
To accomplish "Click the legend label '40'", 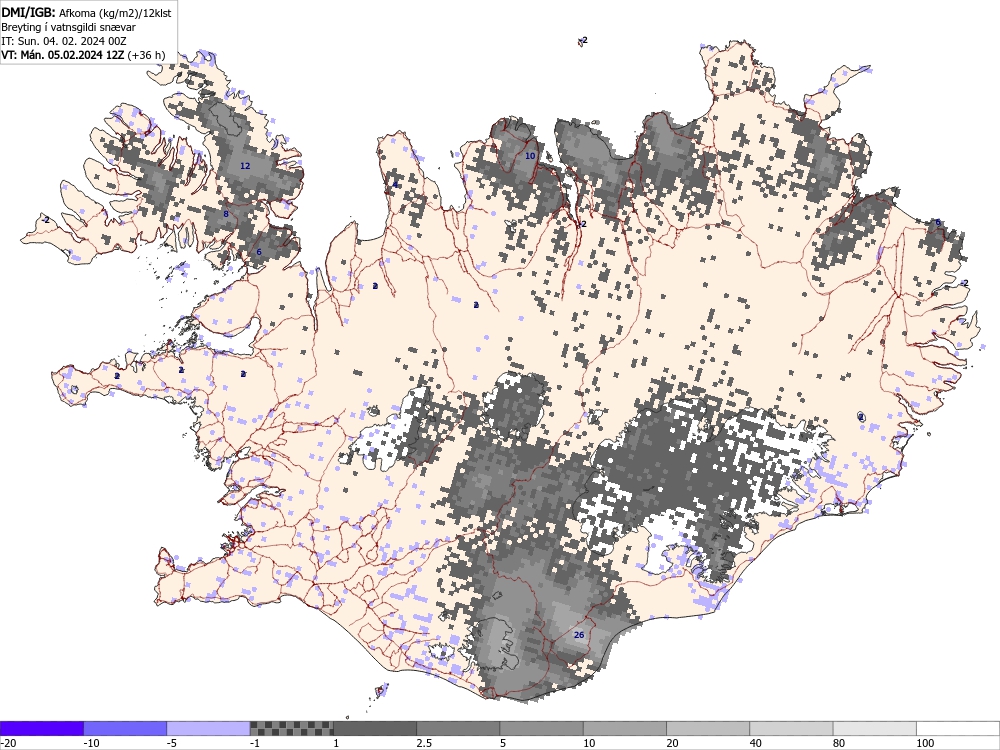I will pyautogui.click(x=756, y=744).
